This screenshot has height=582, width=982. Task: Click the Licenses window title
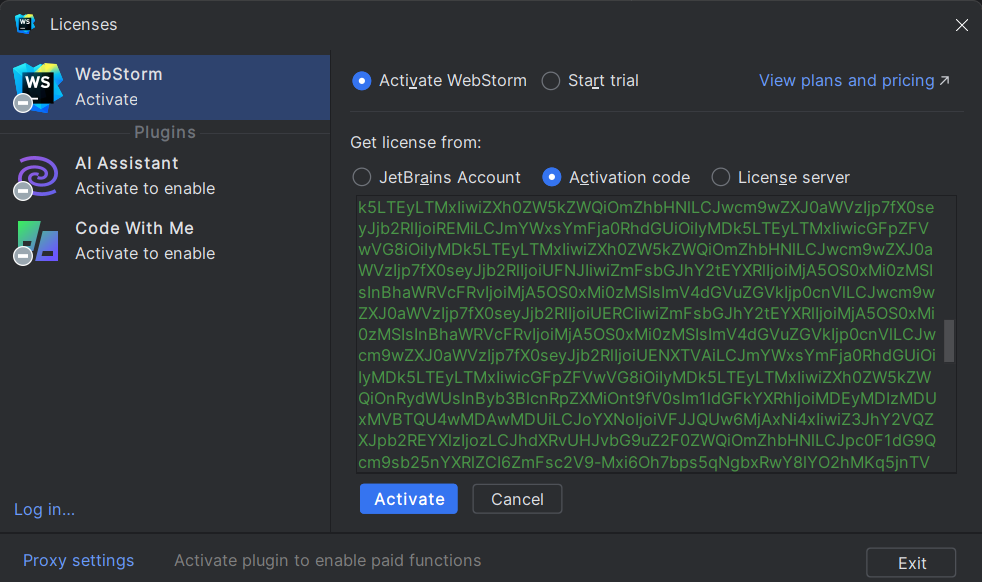tap(84, 24)
